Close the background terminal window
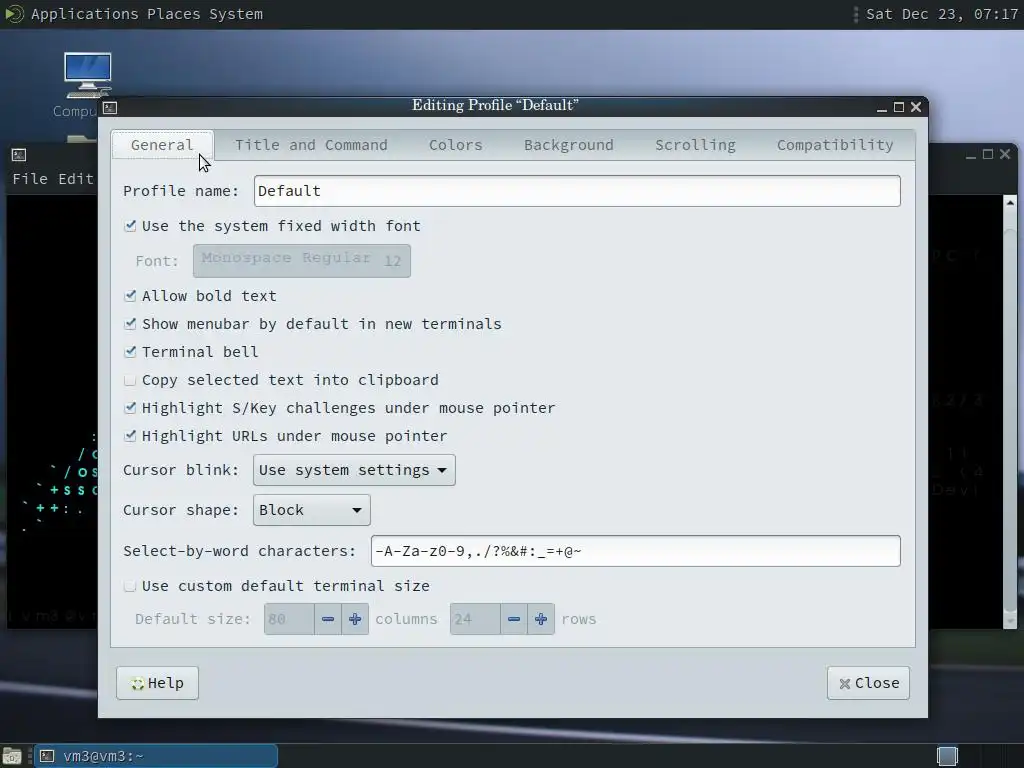Screen dimensions: 1024x768 point(1005,154)
